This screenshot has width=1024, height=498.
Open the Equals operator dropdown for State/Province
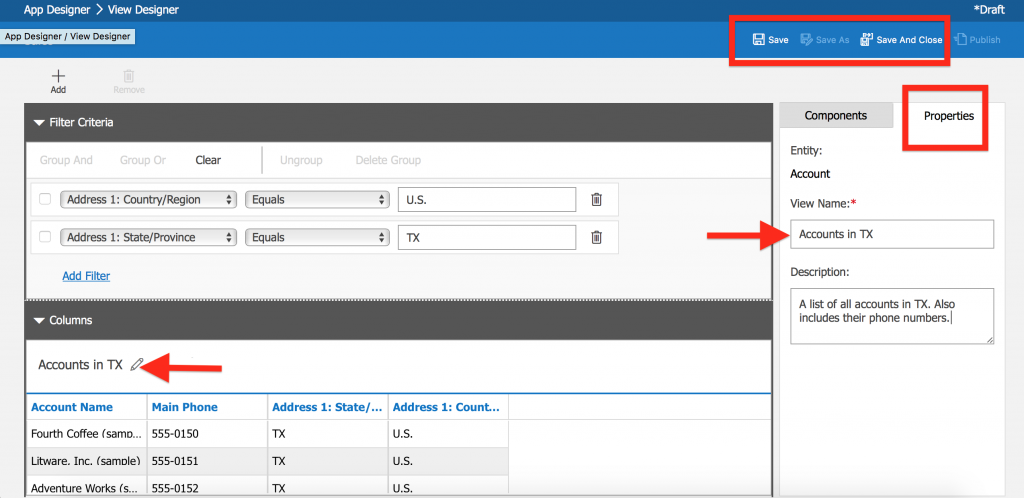(x=316, y=237)
